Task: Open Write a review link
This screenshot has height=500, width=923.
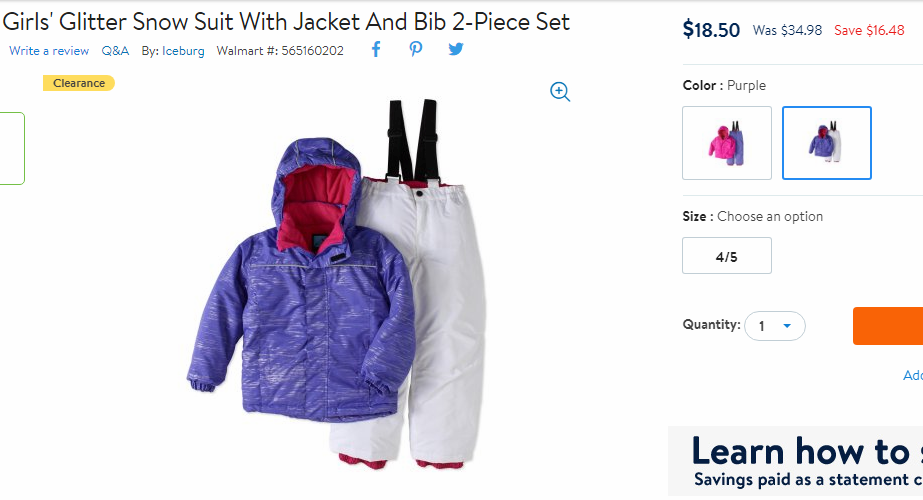Action: (49, 51)
